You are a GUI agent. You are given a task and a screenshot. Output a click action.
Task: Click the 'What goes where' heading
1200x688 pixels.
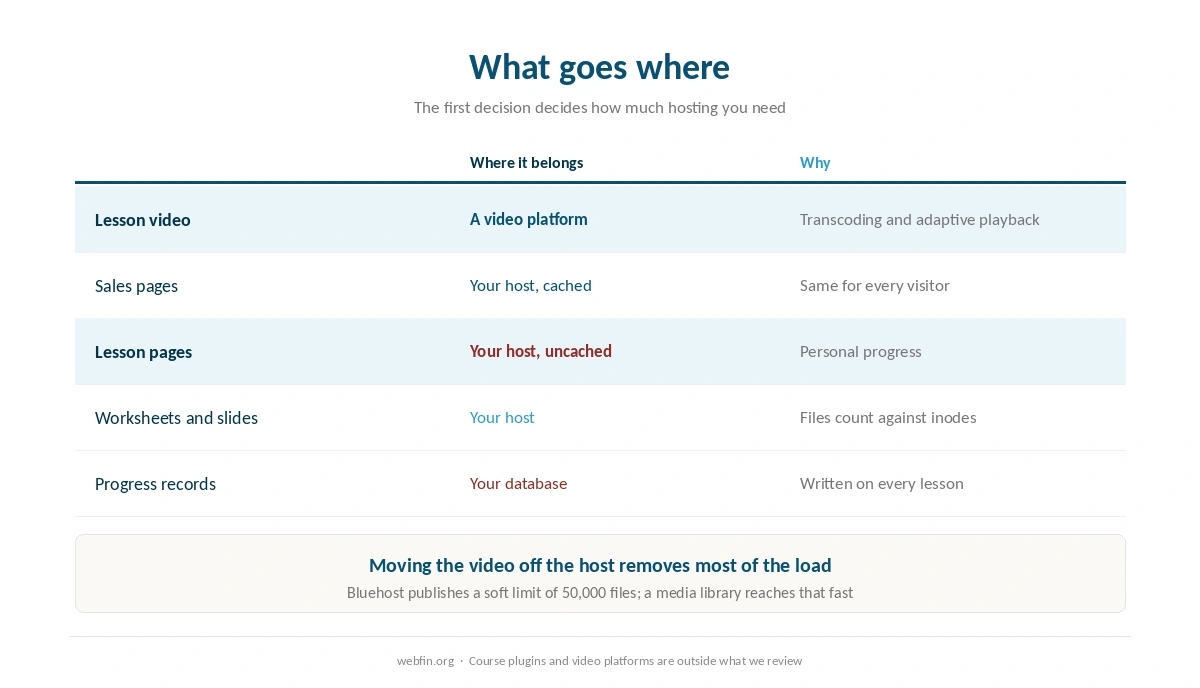click(599, 67)
